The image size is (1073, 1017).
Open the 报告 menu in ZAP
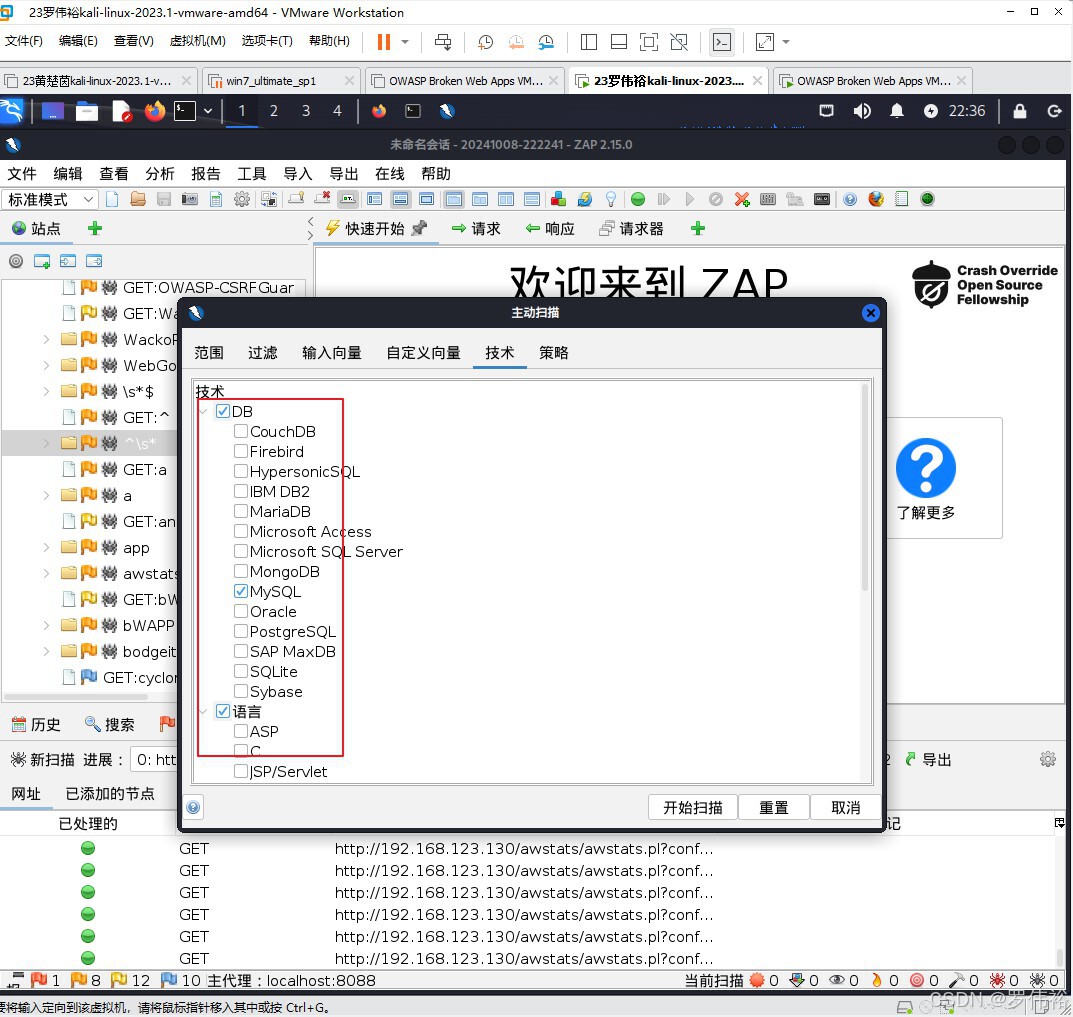pyautogui.click(x=205, y=174)
